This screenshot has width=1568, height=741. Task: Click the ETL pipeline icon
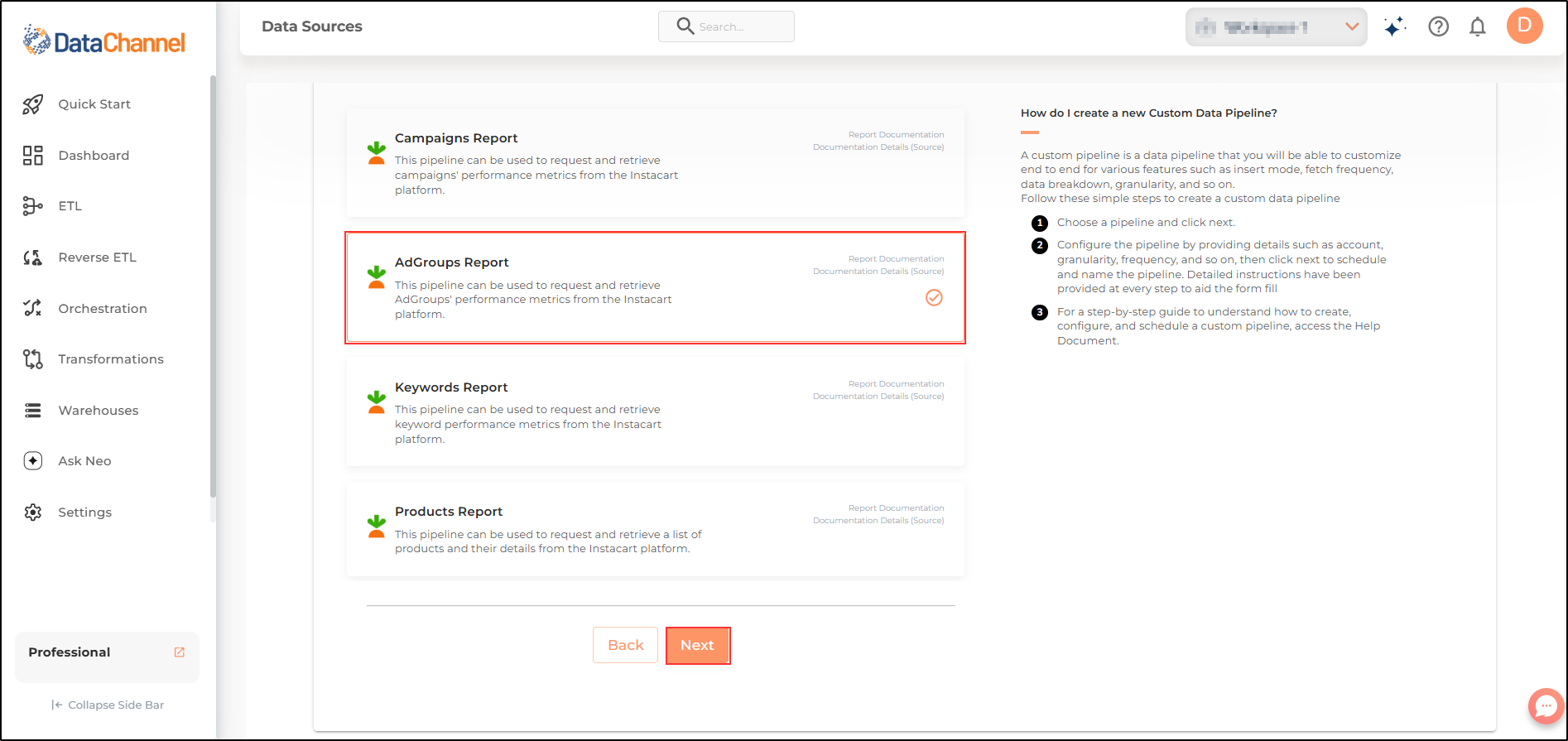[32, 206]
